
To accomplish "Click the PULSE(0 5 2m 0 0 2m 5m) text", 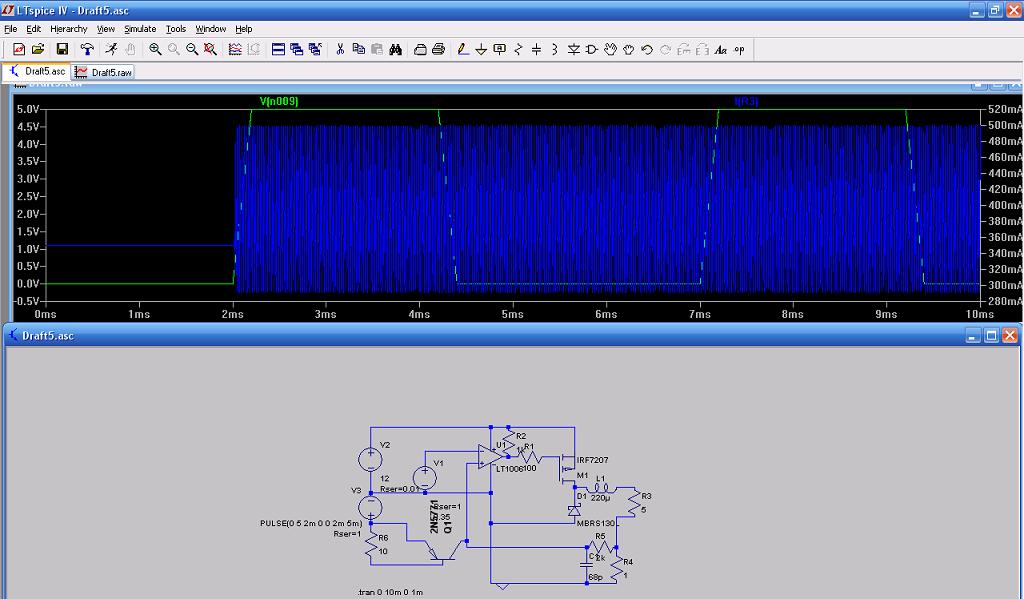I will click(311, 523).
